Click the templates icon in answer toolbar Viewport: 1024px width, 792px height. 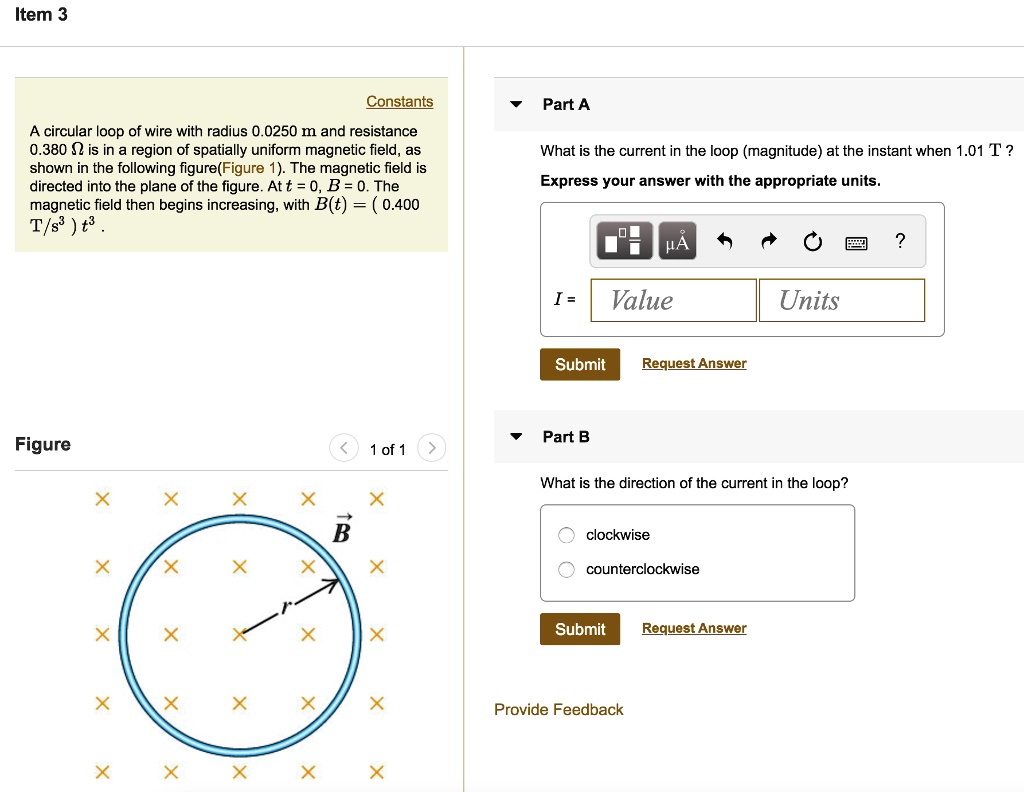click(625, 241)
